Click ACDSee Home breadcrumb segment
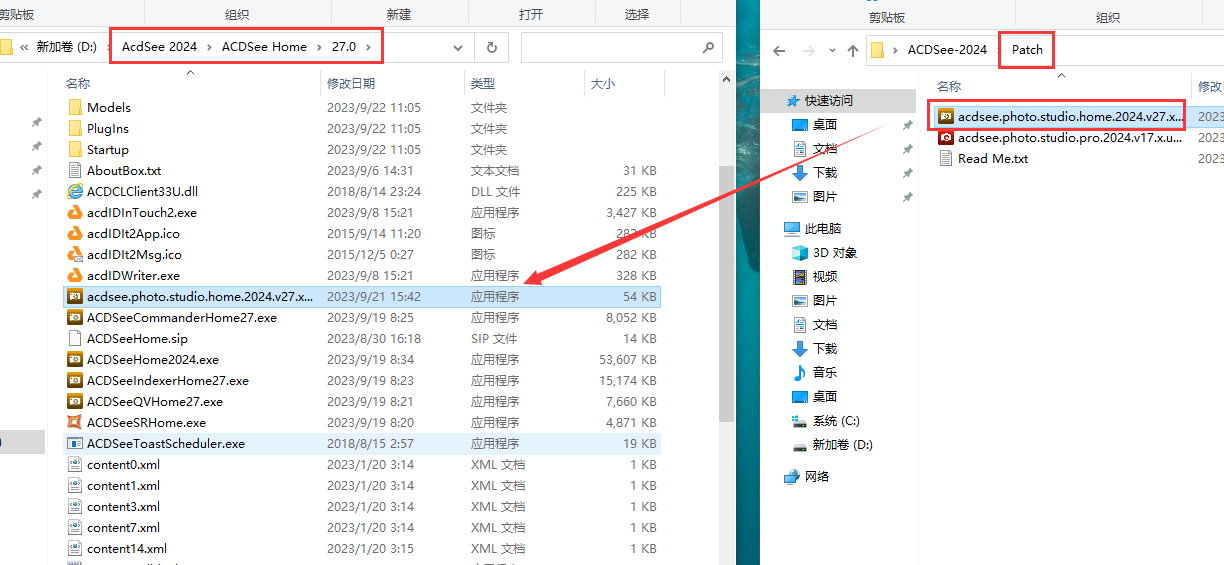This screenshot has width=1224, height=565. (x=264, y=47)
